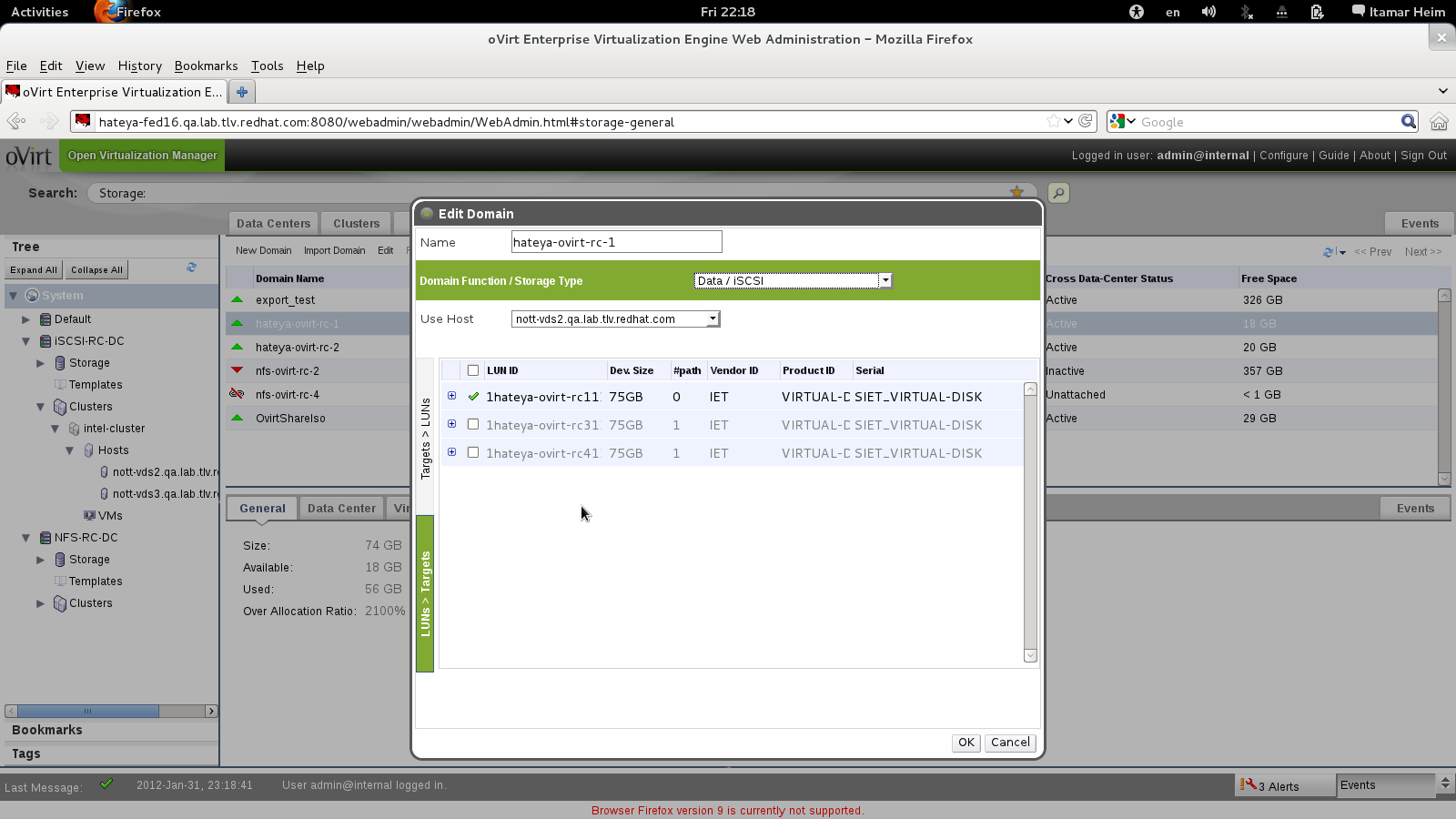1456x819 pixels.
Task: Click OK in Edit Domain dialog
Action: click(966, 743)
